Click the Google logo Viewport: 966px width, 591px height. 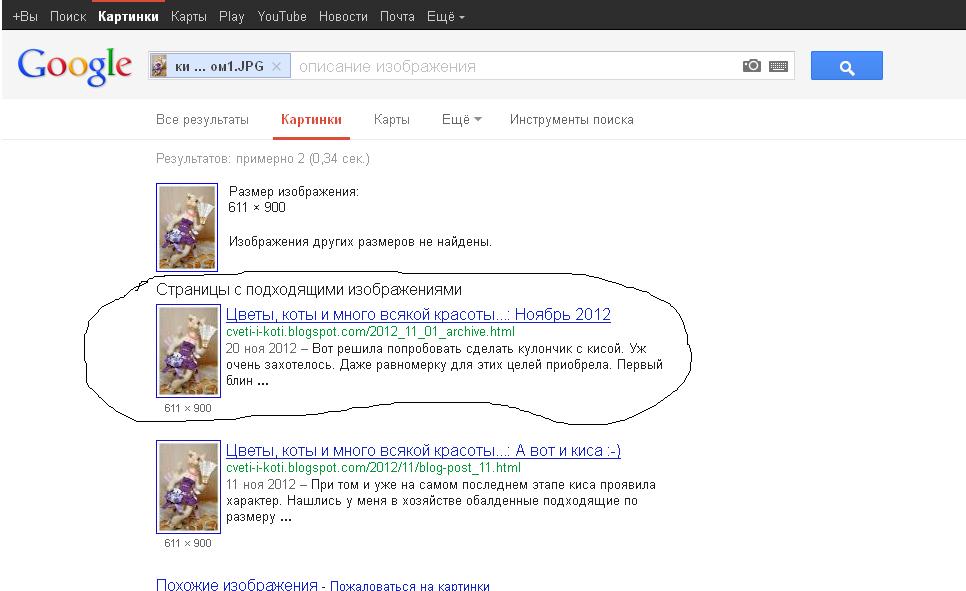75,67
